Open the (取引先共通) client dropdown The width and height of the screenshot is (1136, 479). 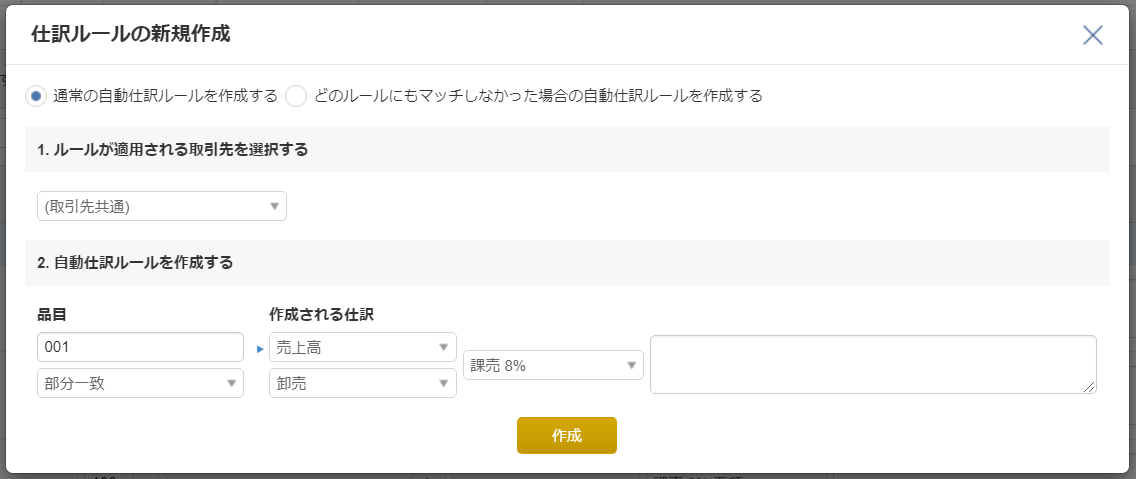tap(162, 206)
